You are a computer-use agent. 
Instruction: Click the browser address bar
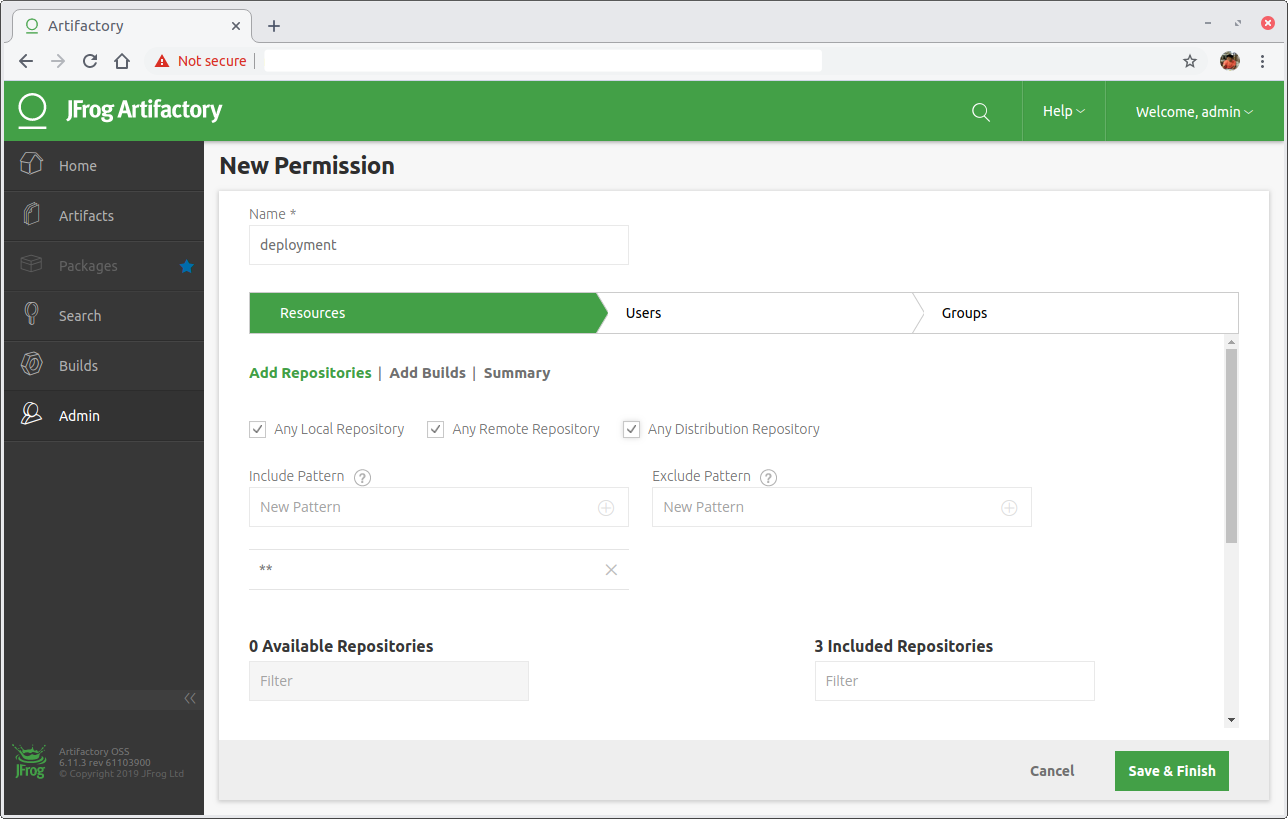(543, 61)
